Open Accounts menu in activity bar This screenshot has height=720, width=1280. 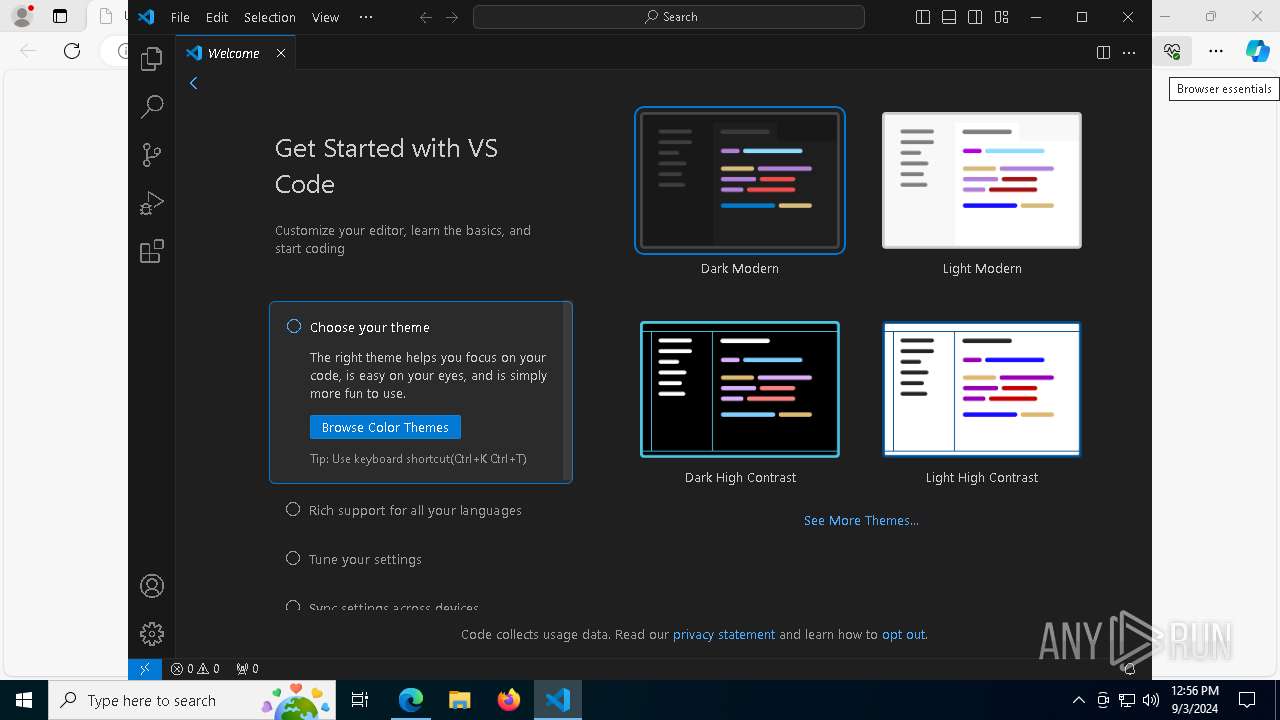click(x=152, y=586)
